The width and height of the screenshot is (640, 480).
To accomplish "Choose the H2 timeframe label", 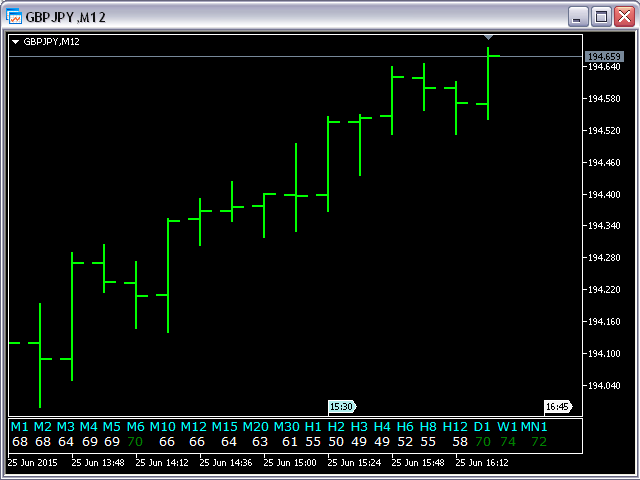I will [x=336, y=427].
